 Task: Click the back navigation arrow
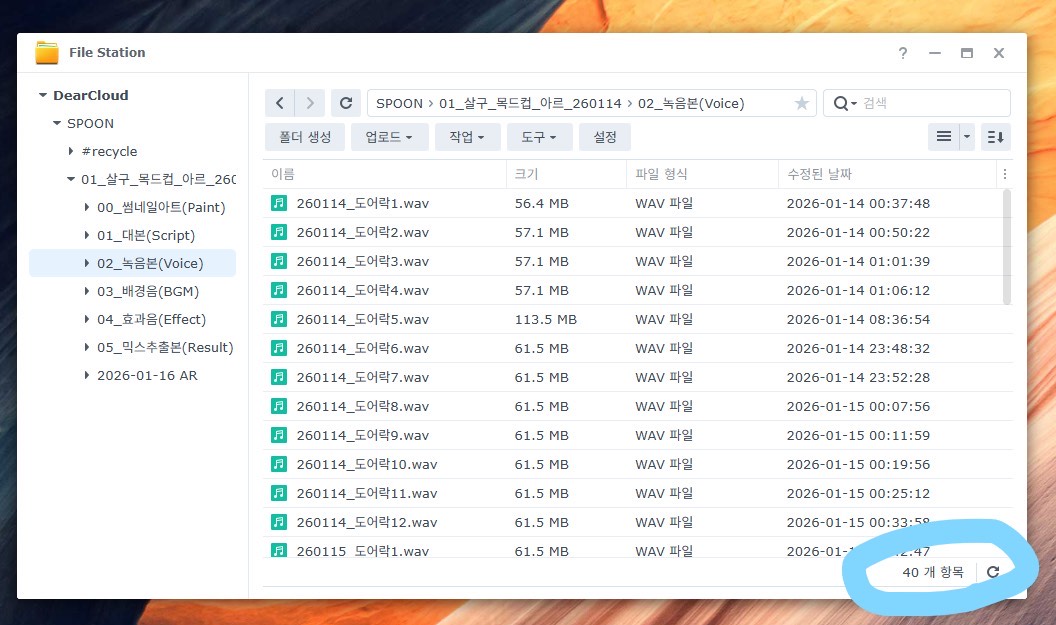[x=280, y=103]
